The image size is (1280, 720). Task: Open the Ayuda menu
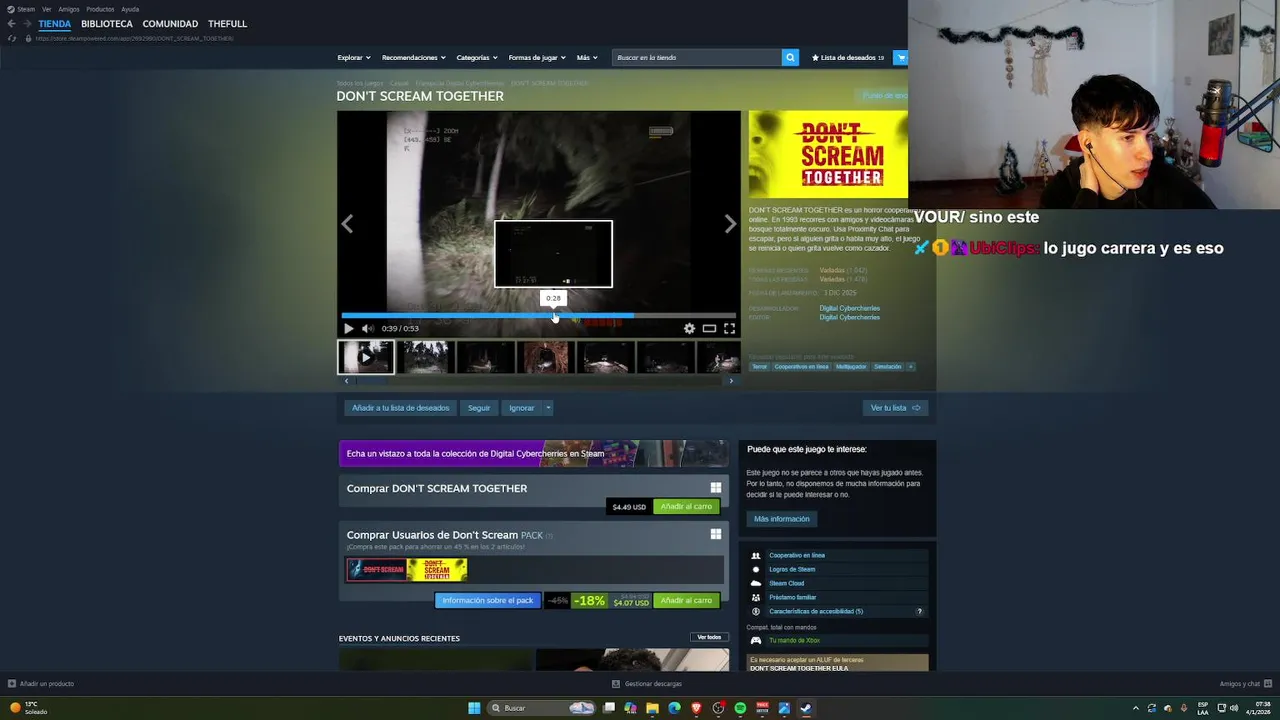(x=130, y=9)
